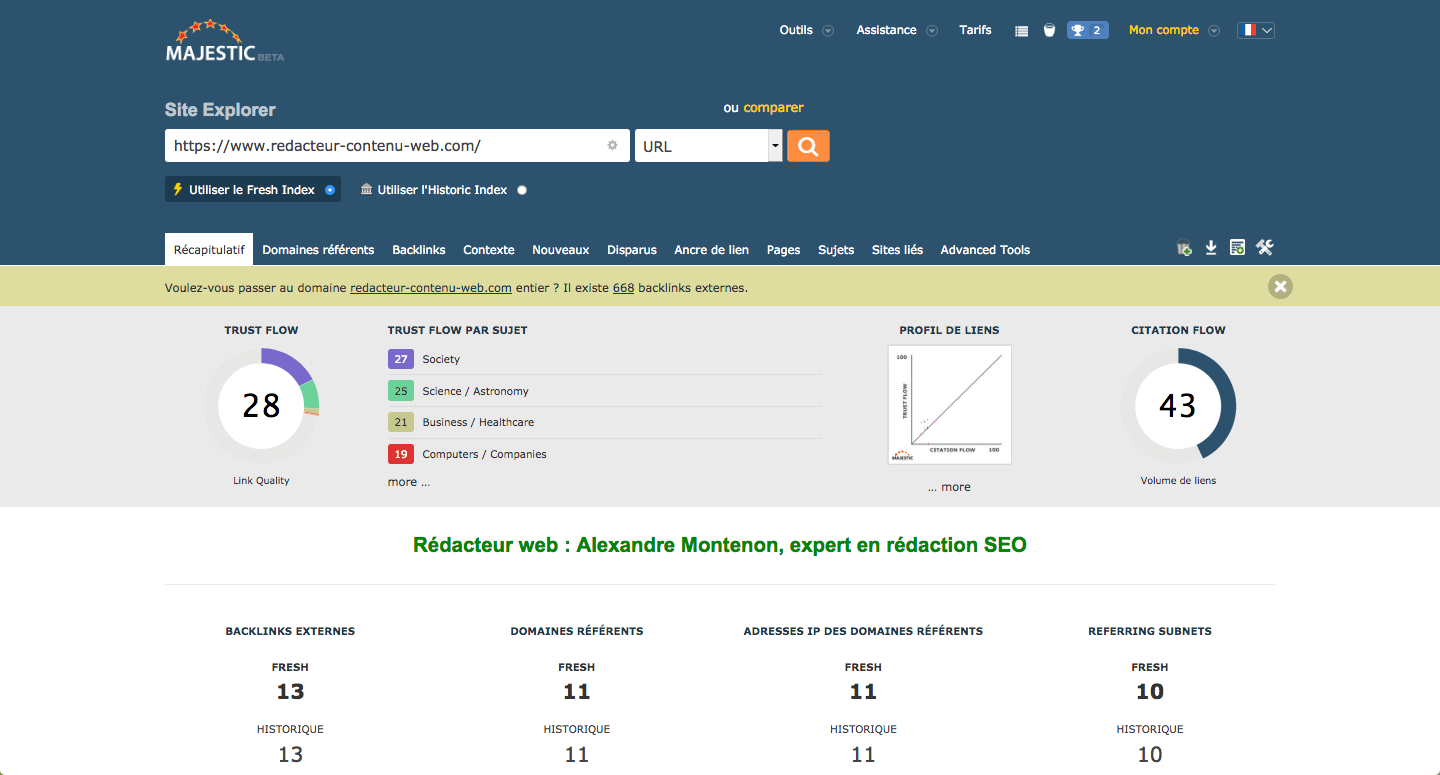The image size is (1440, 775).
Task: Switch to the Disparus tab
Action: [632, 250]
